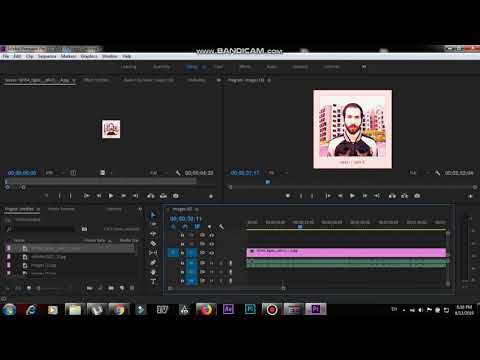Select the Razor tool

click(153, 243)
